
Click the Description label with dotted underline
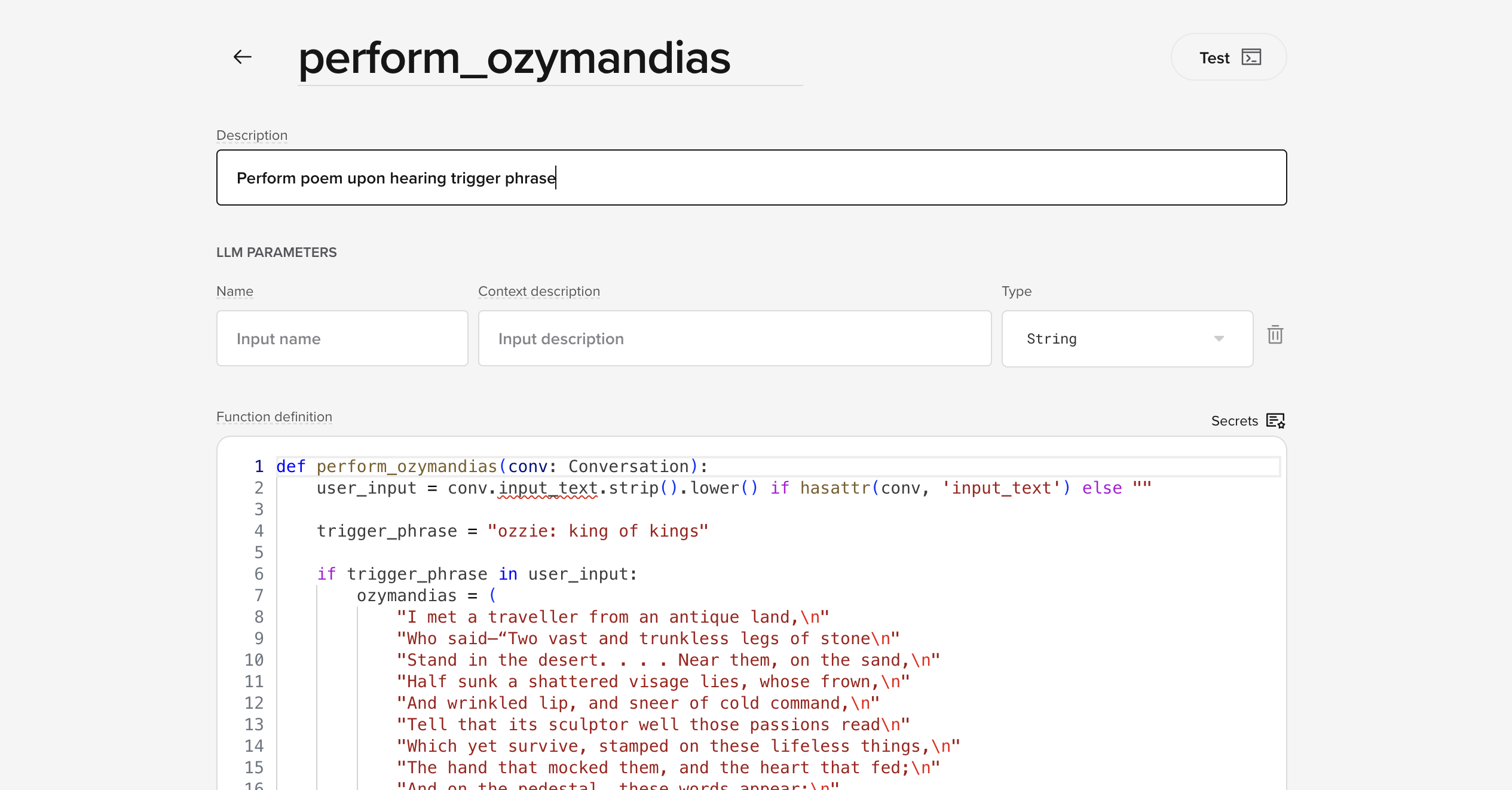point(252,136)
